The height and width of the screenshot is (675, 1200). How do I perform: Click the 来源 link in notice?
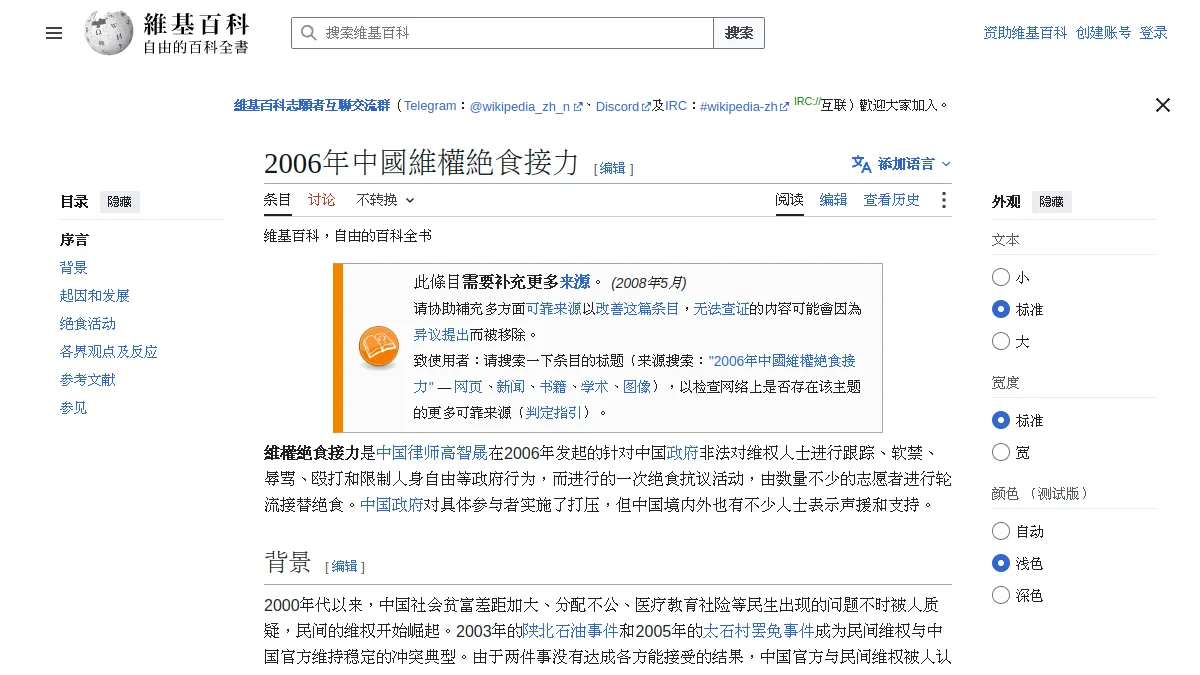click(575, 282)
